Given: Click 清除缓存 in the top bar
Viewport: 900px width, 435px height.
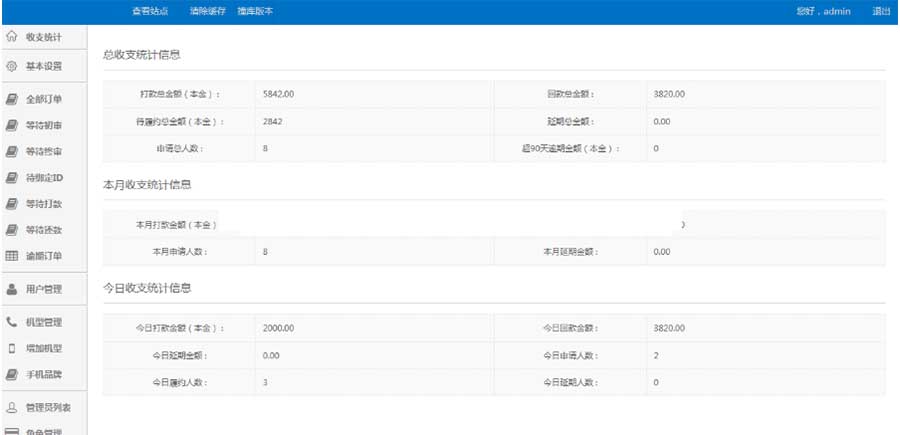Looking at the screenshot, I should pos(207,12).
